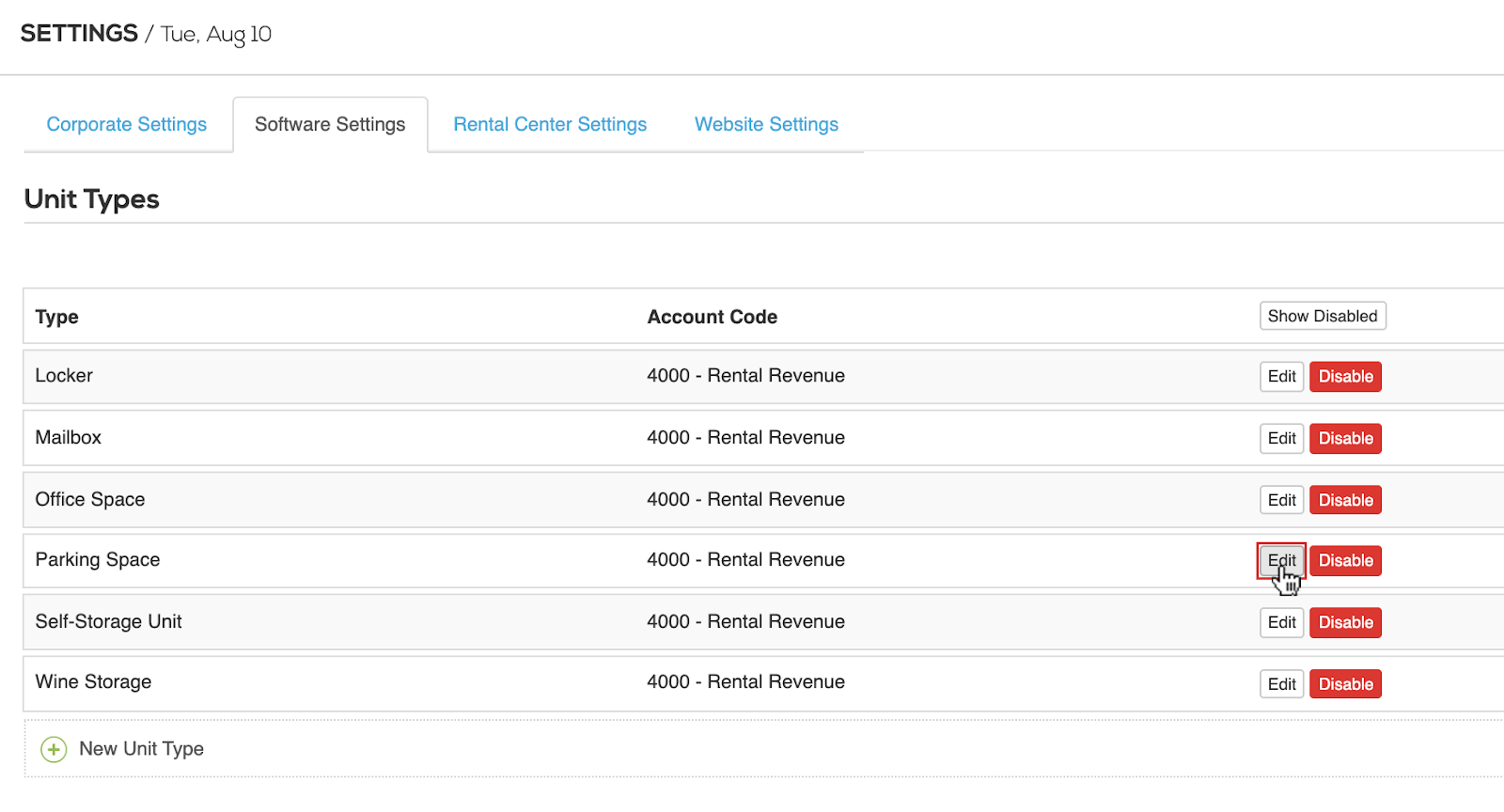This screenshot has height=812, width=1504.
Task: Edit the Wine Storage unit type
Action: coord(1281,684)
